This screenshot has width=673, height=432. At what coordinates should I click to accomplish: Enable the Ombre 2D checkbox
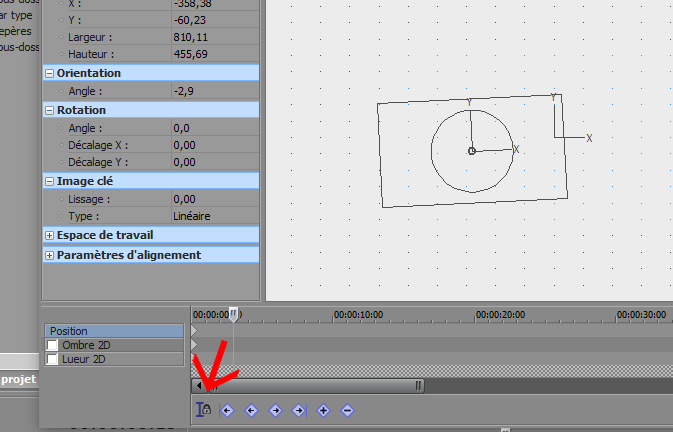tap(53, 345)
